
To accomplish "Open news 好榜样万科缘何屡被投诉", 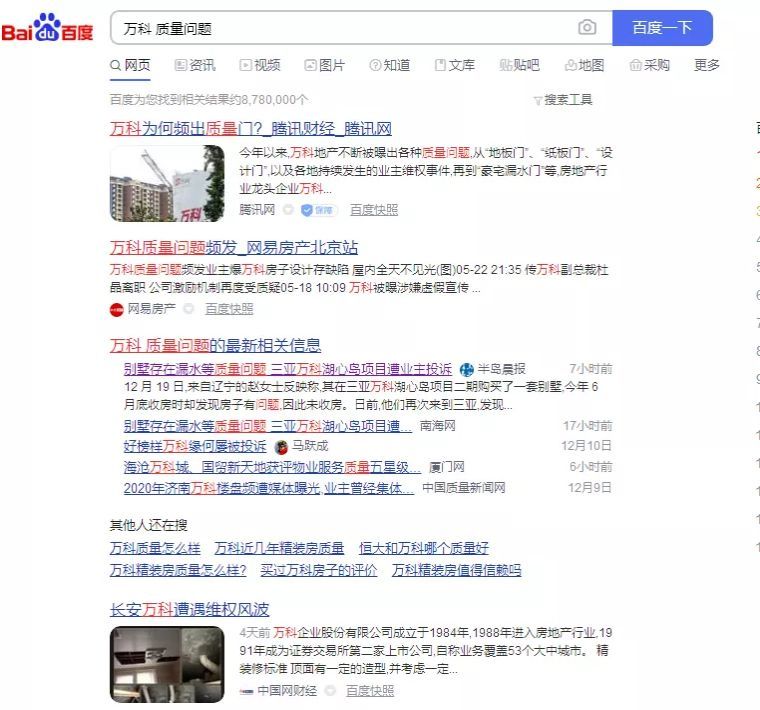I will (x=195, y=446).
